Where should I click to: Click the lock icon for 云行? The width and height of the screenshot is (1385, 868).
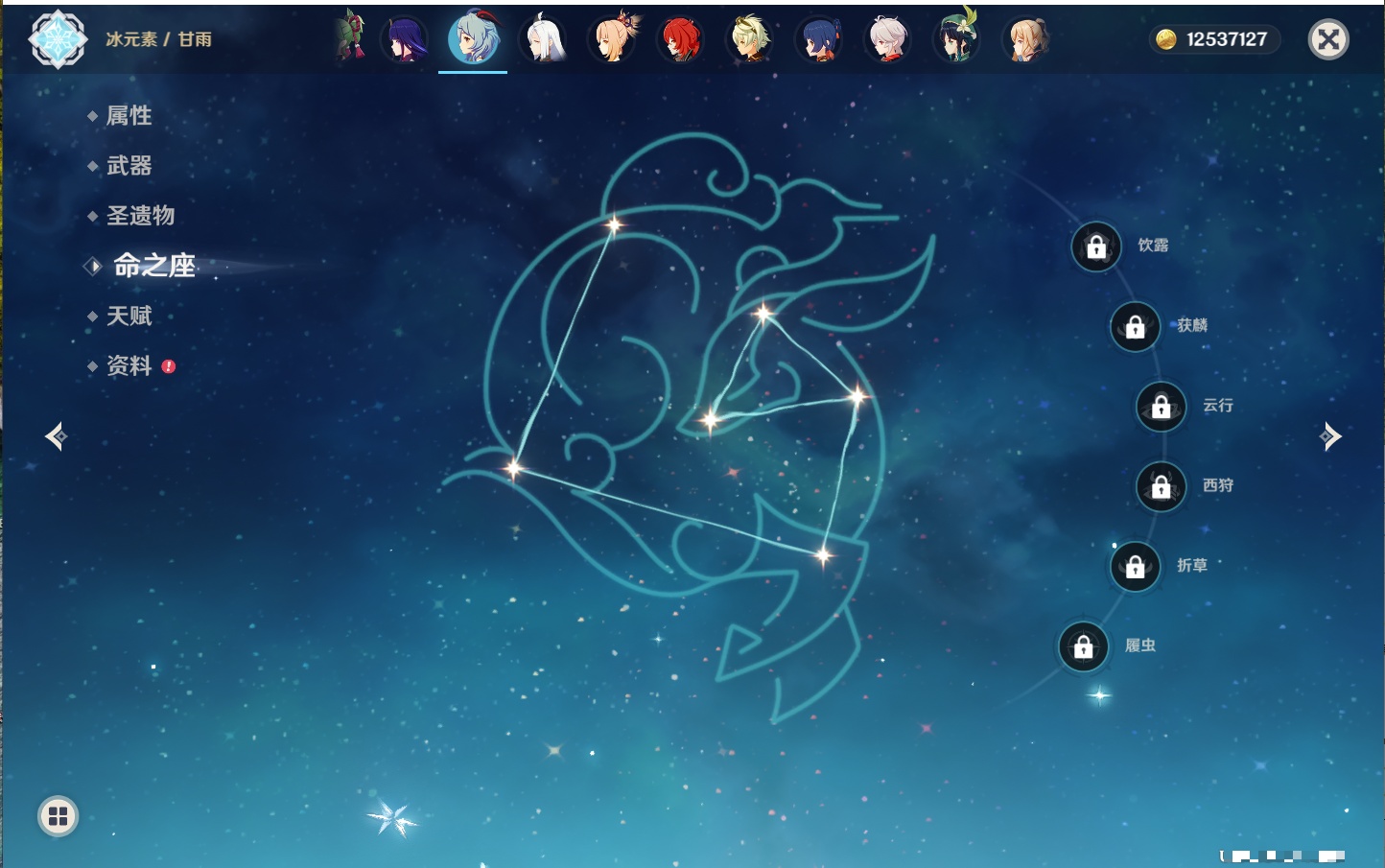[1162, 407]
